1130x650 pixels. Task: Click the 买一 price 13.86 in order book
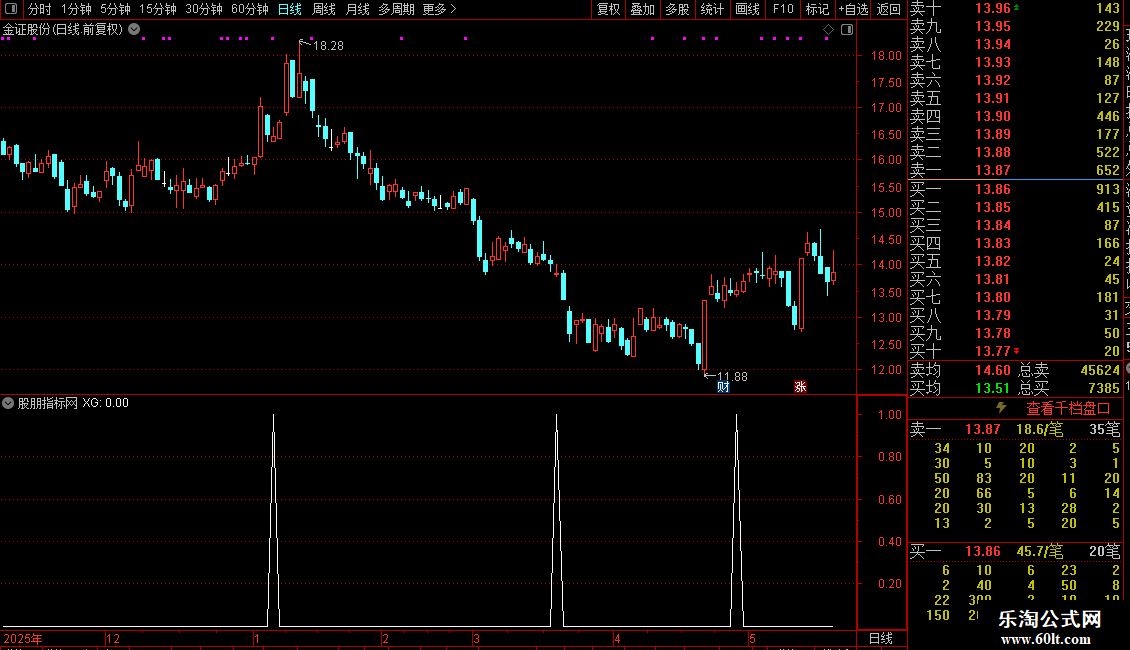pos(992,189)
